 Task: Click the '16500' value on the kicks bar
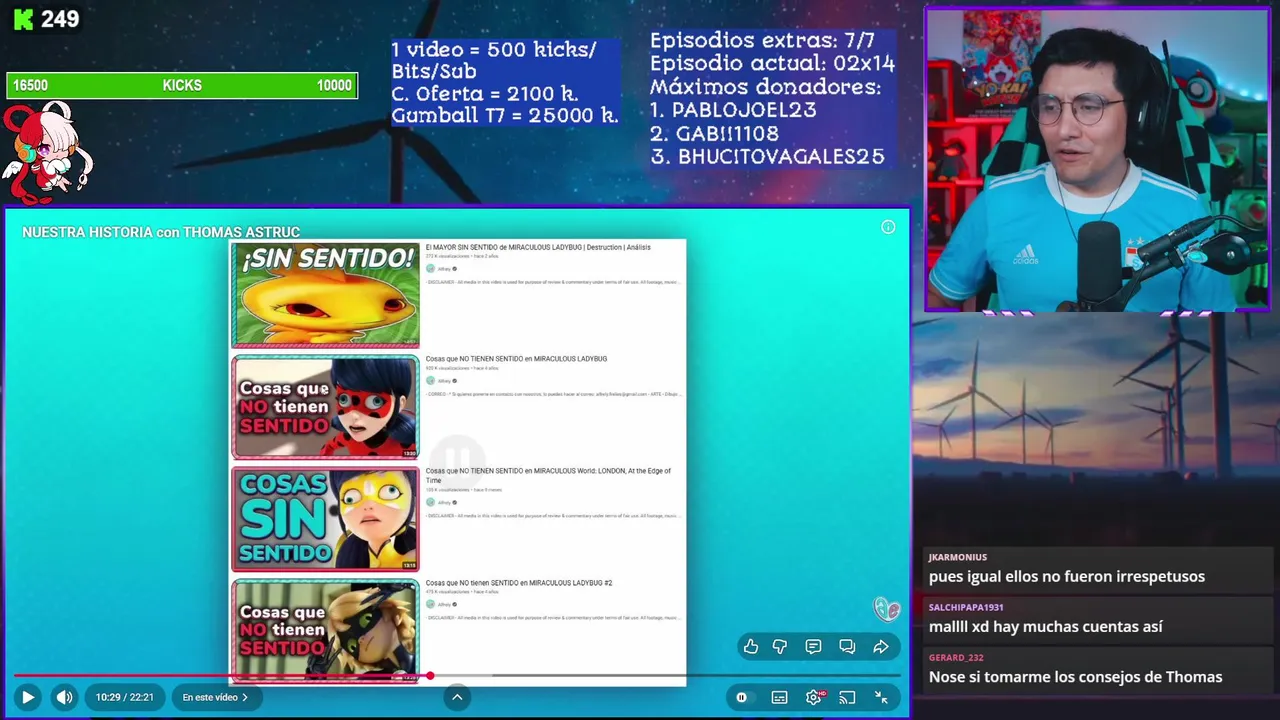click(30, 86)
